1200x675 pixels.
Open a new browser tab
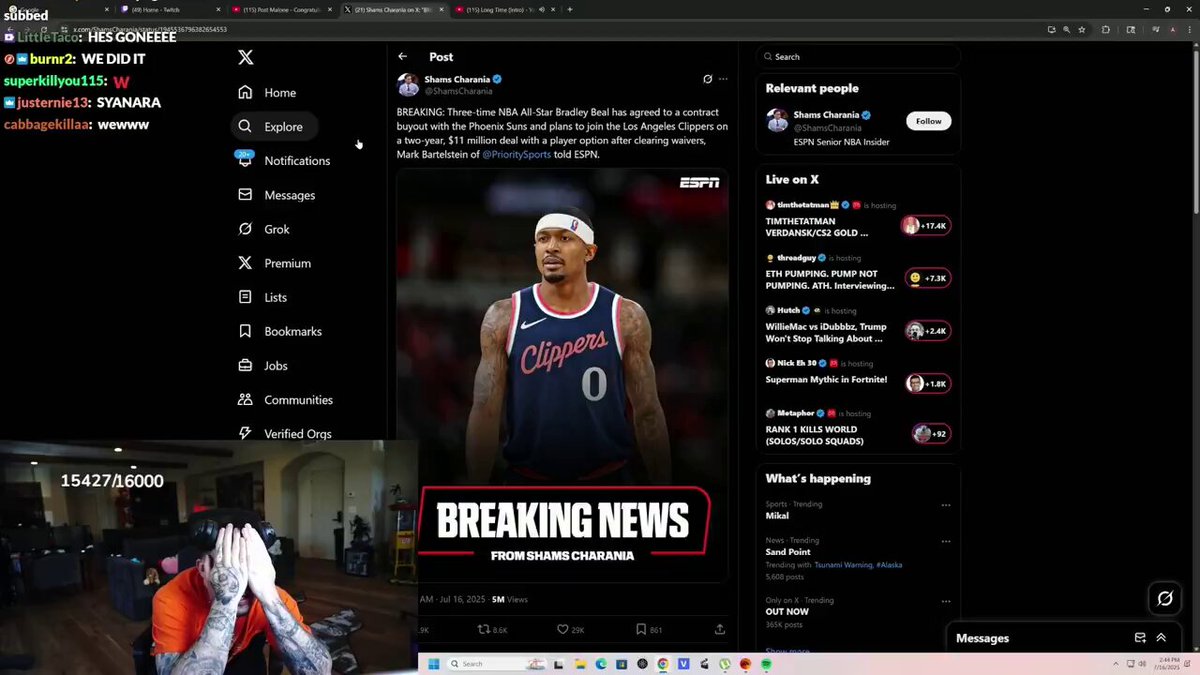tap(570, 9)
